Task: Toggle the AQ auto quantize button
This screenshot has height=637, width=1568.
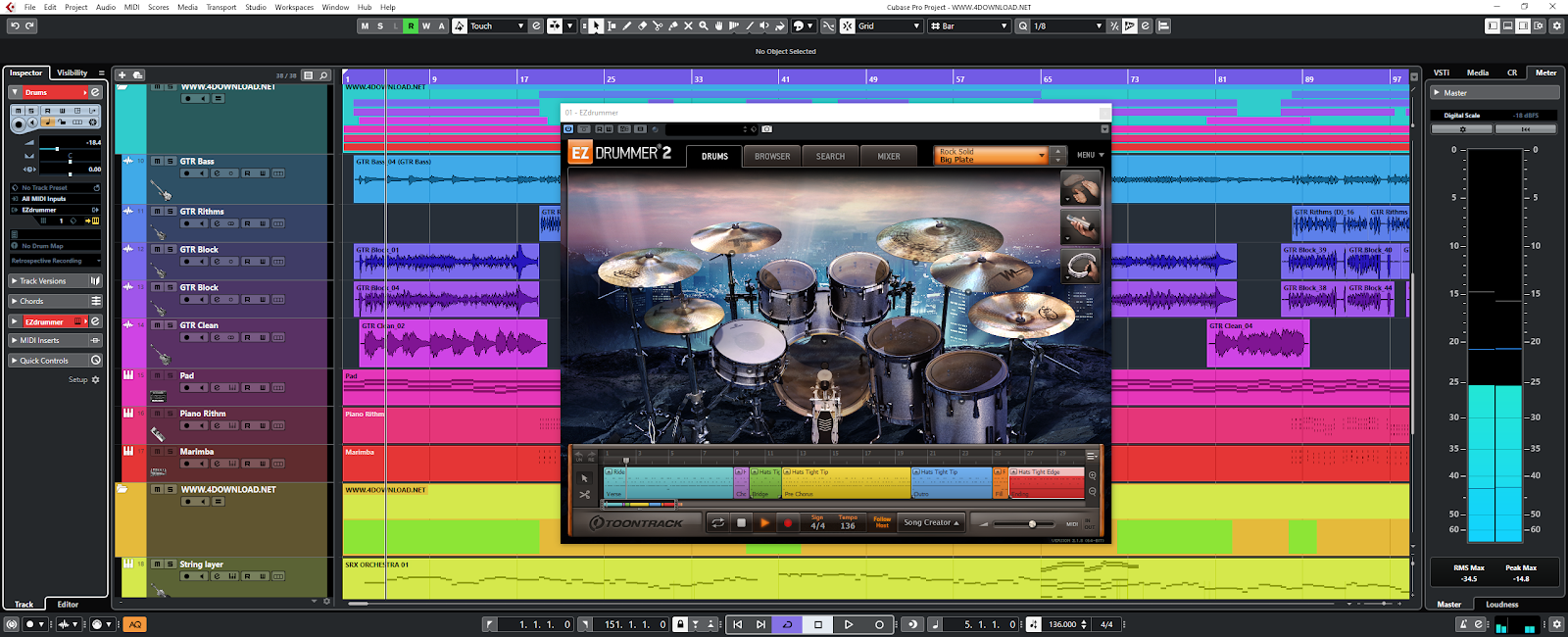Action: pos(135,624)
